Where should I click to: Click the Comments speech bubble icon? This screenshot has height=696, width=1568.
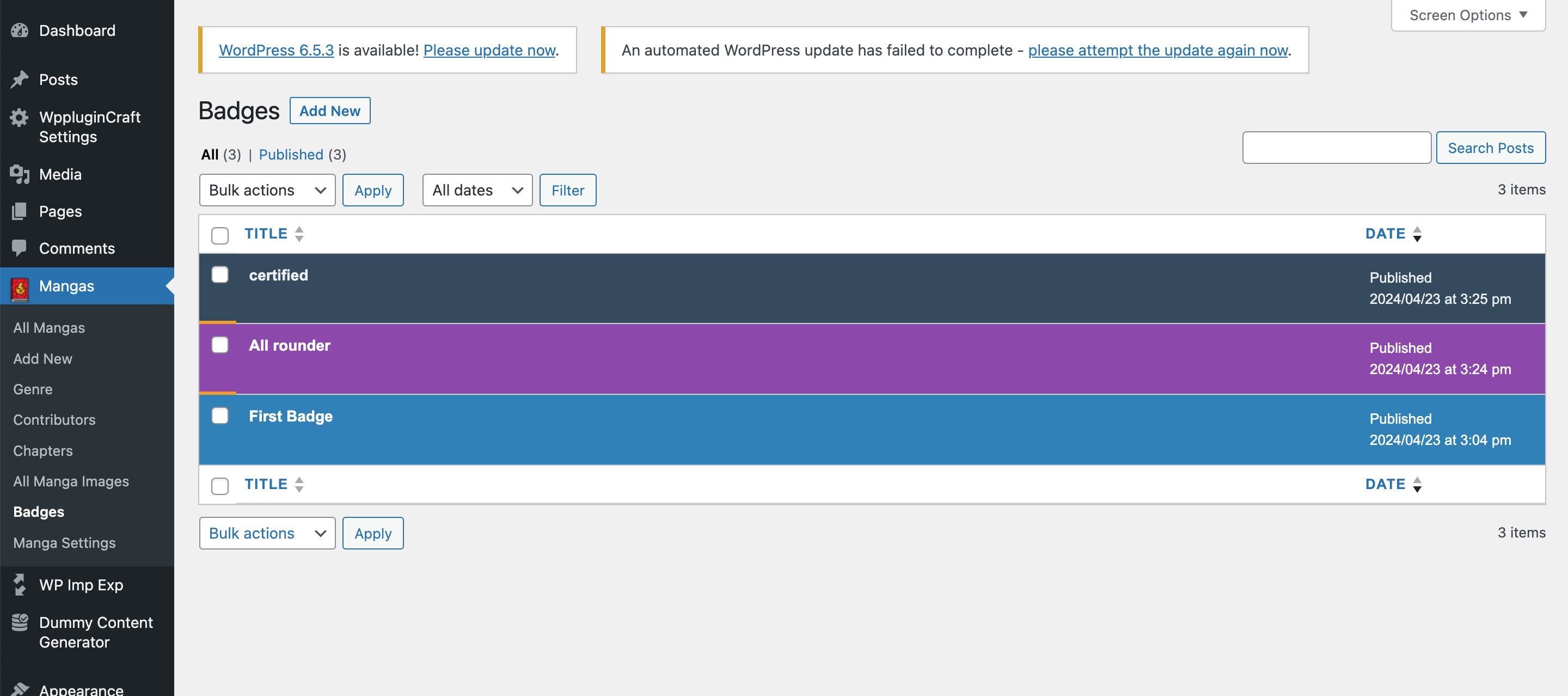[x=20, y=248]
